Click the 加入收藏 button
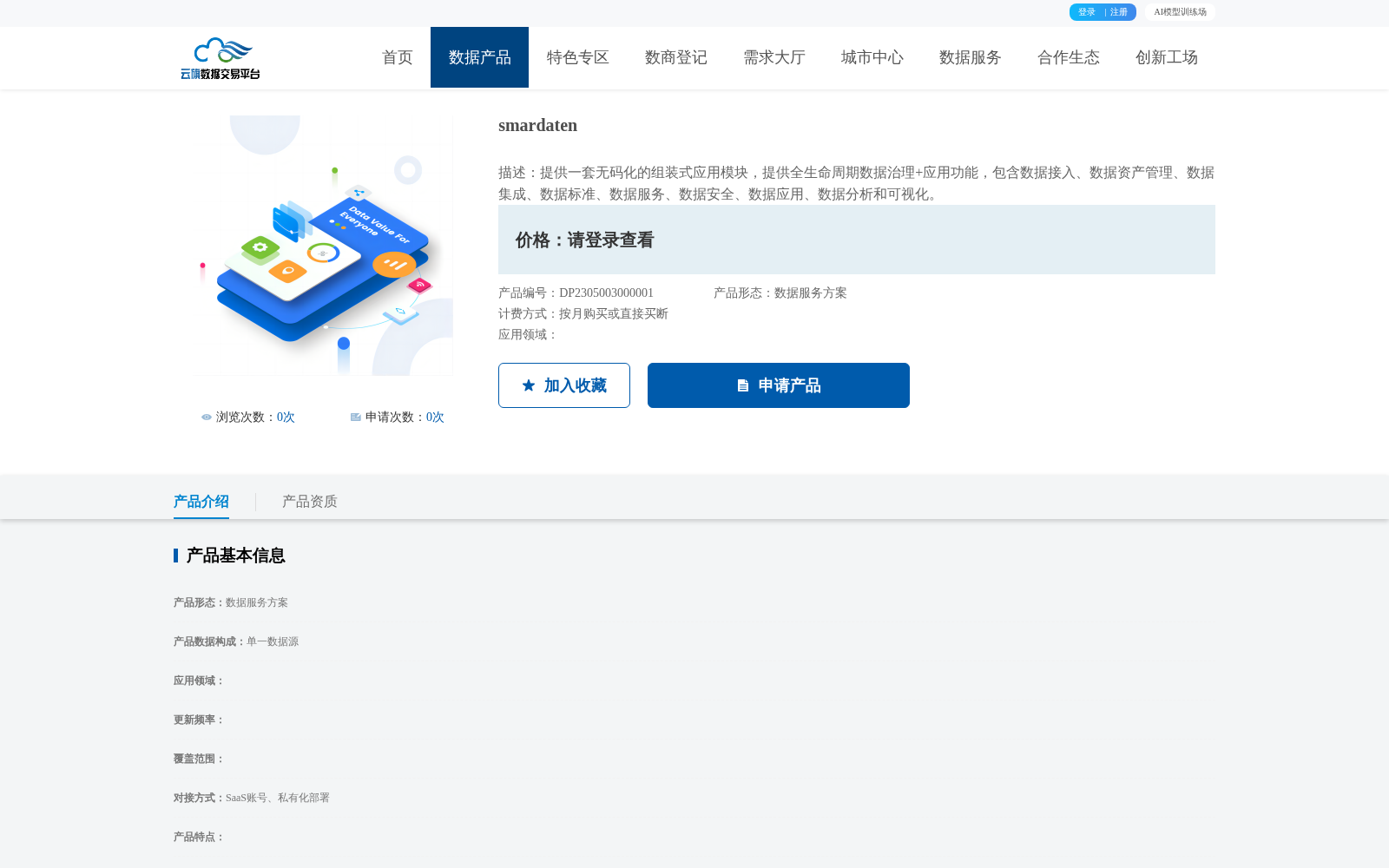The image size is (1389, 868). (x=564, y=385)
